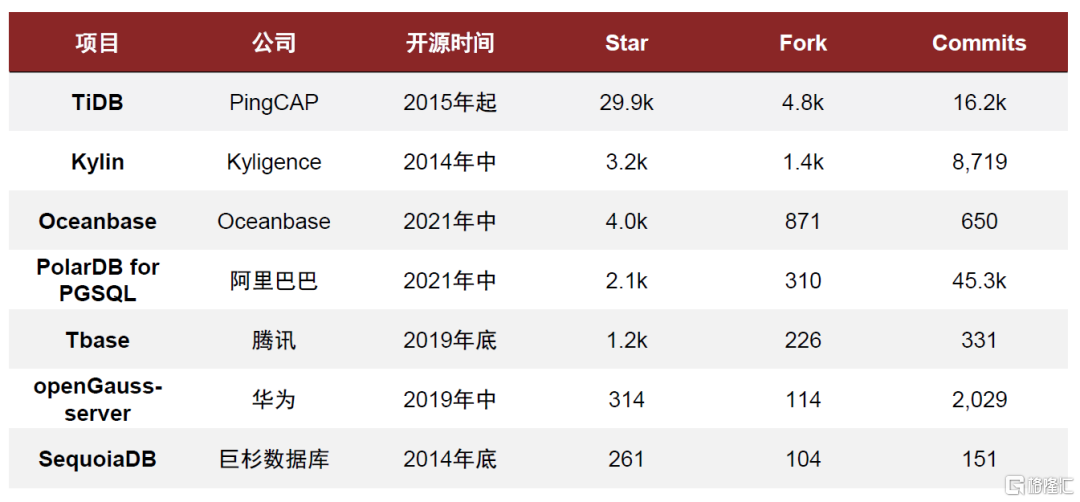Screen dimensions: 1080x502
Task: Click the Kyligence company cell
Action: click(273, 162)
